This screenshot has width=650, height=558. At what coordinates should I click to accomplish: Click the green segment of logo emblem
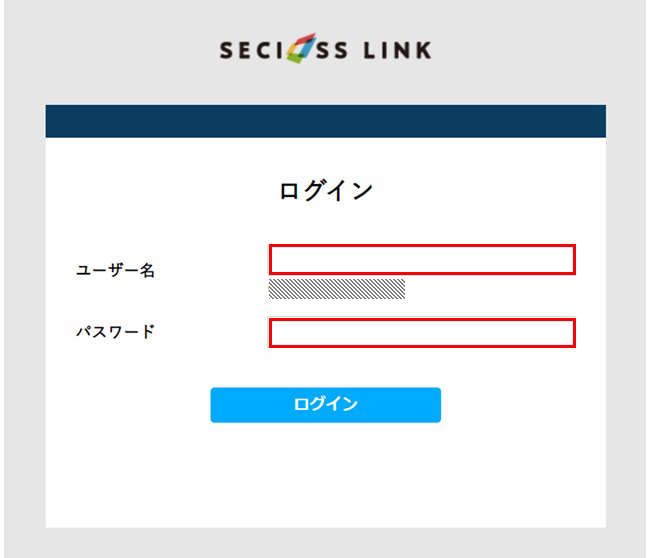[x=296, y=58]
